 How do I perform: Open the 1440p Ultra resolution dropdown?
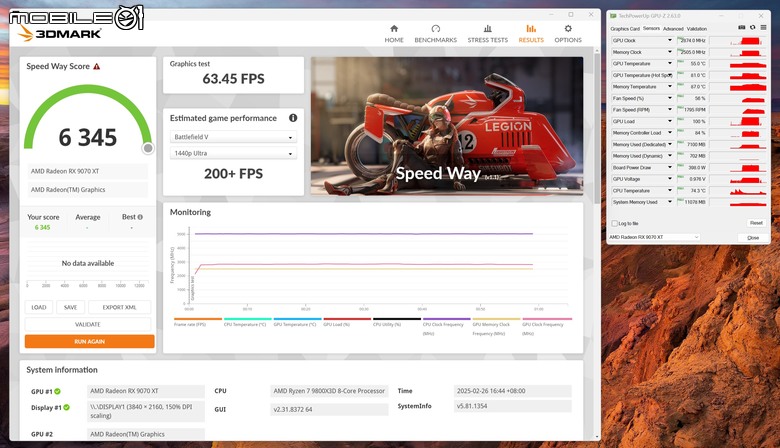pyautogui.click(x=233, y=153)
